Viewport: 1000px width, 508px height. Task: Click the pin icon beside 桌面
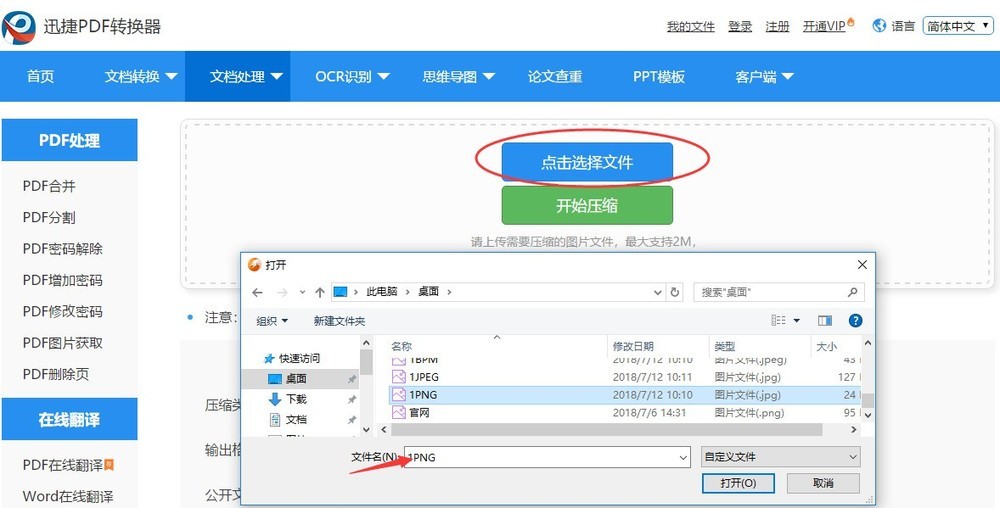tap(351, 379)
